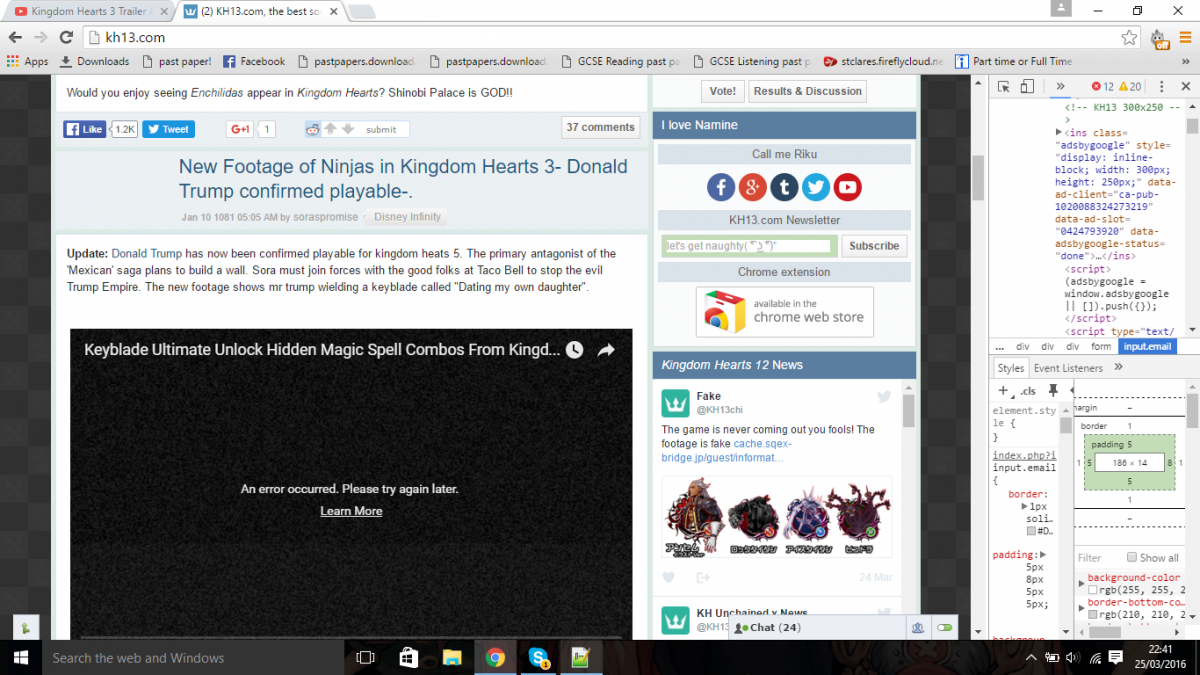Activate the DevTools inspect element picker
Viewport: 1200px width, 675px height.
[x=1003, y=87]
